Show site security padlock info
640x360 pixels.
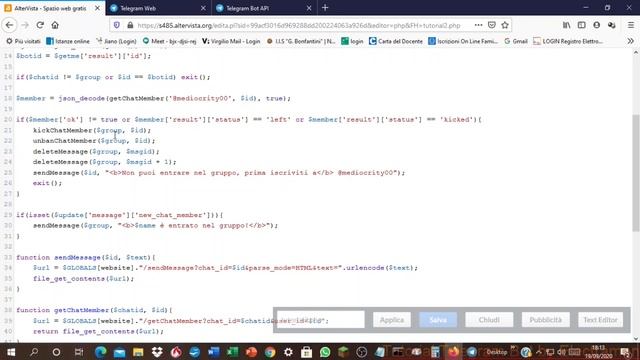pyautogui.click(x=130, y=25)
